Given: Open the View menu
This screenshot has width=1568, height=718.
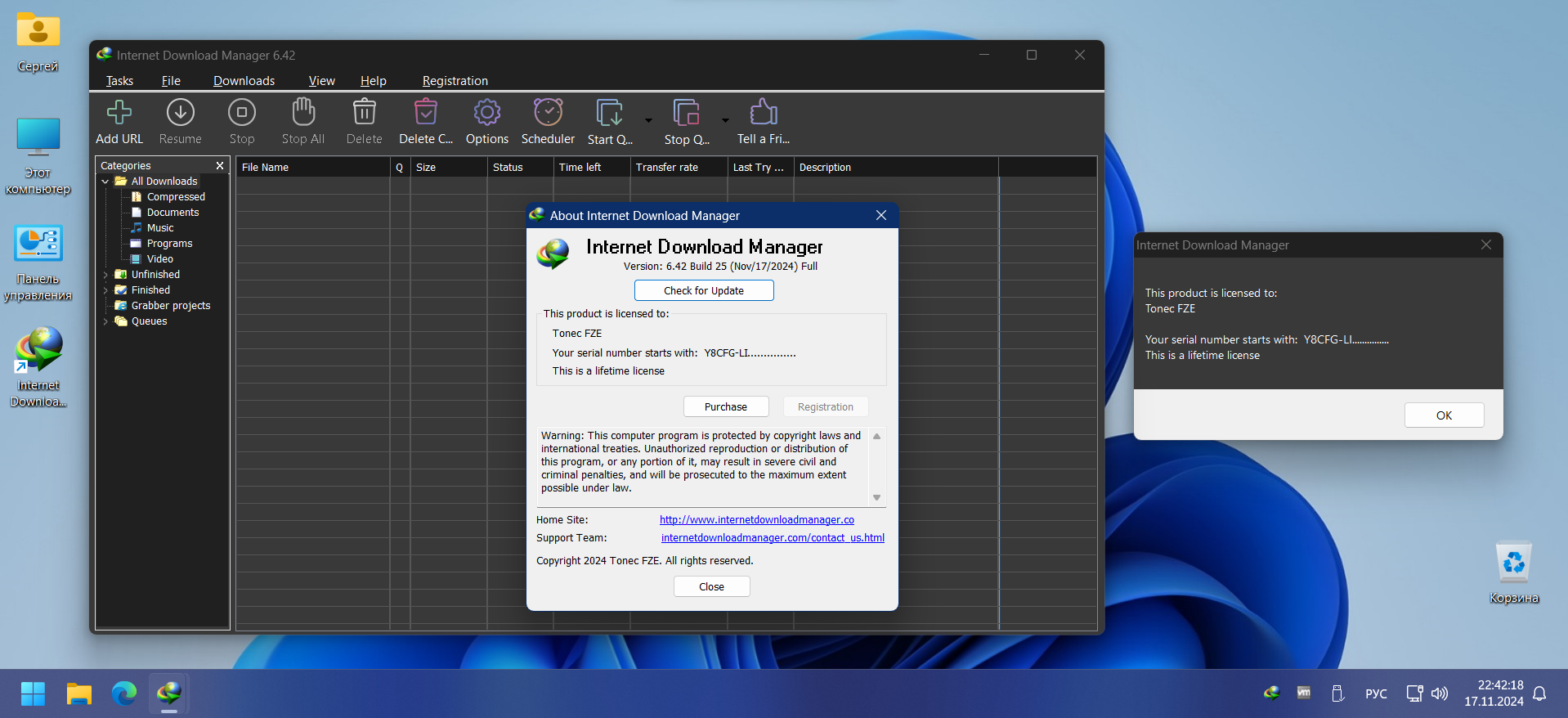Looking at the screenshot, I should tap(321, 81).
